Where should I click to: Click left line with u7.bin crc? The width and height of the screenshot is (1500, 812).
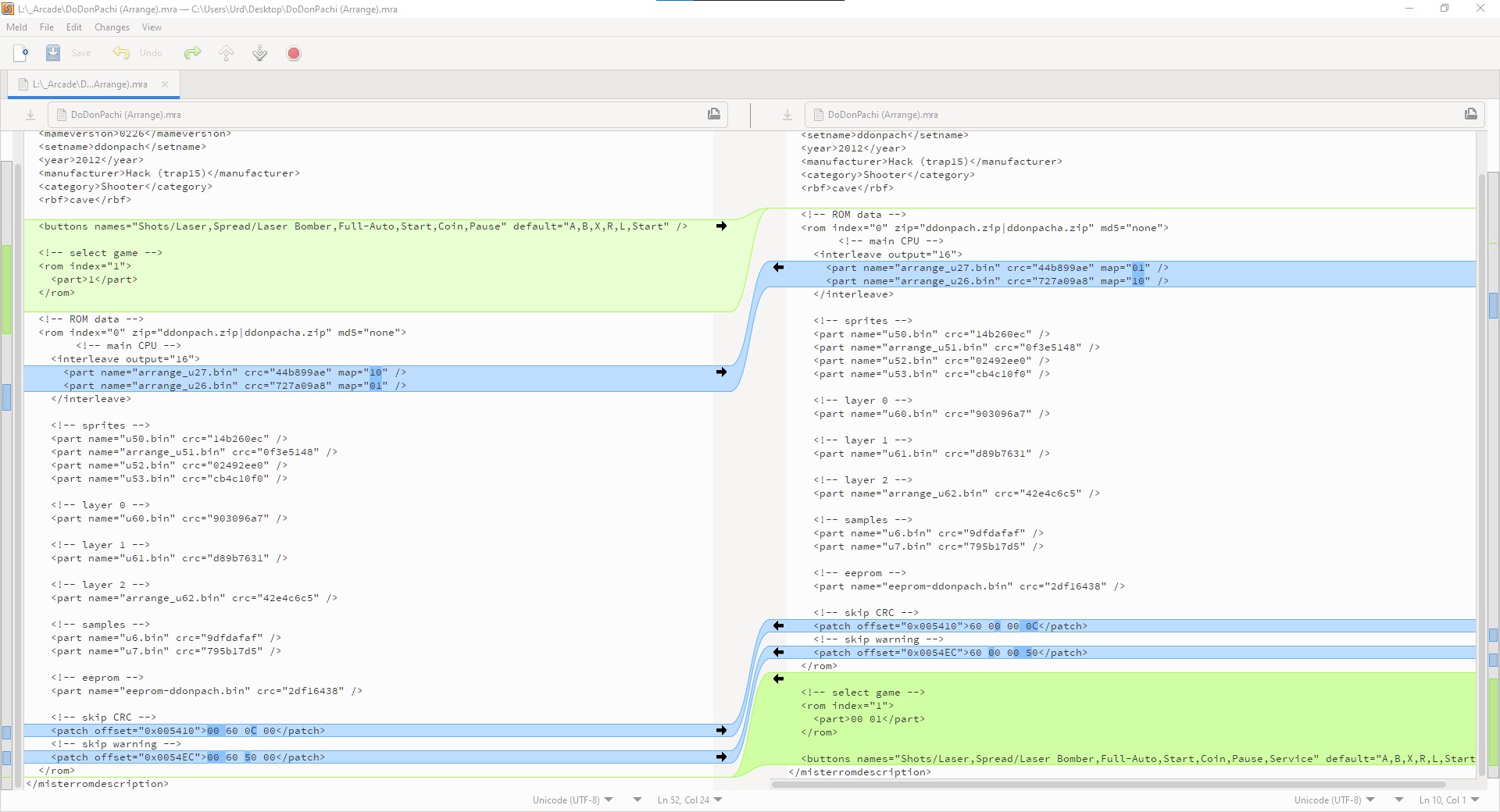click(x=166, y=650)
